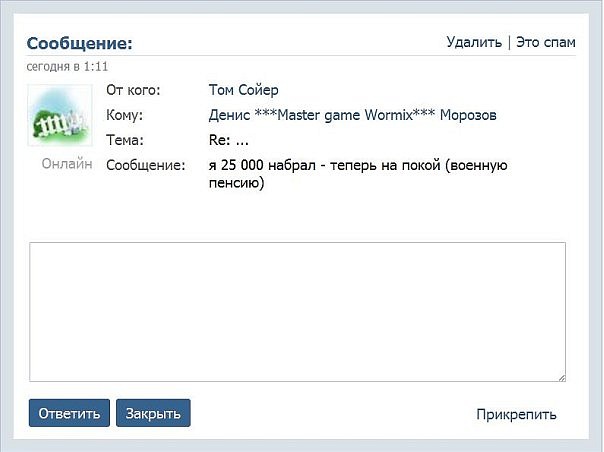This screenshot has width=604, height=452.
Task: Click the Сообщение: label beside message text
Action: tap(146, 165)
